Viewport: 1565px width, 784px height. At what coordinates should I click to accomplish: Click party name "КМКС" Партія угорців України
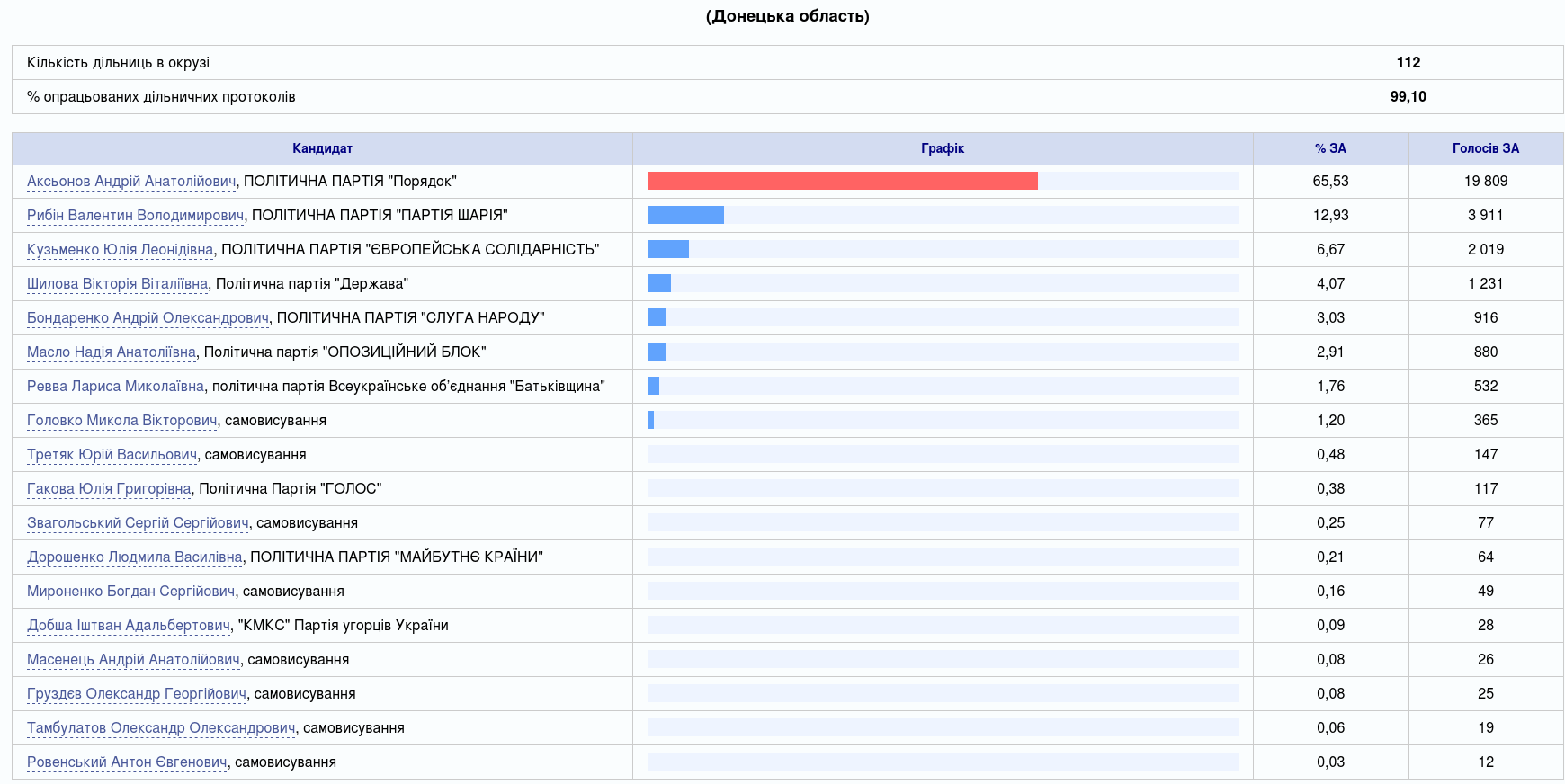coord(344,625)
